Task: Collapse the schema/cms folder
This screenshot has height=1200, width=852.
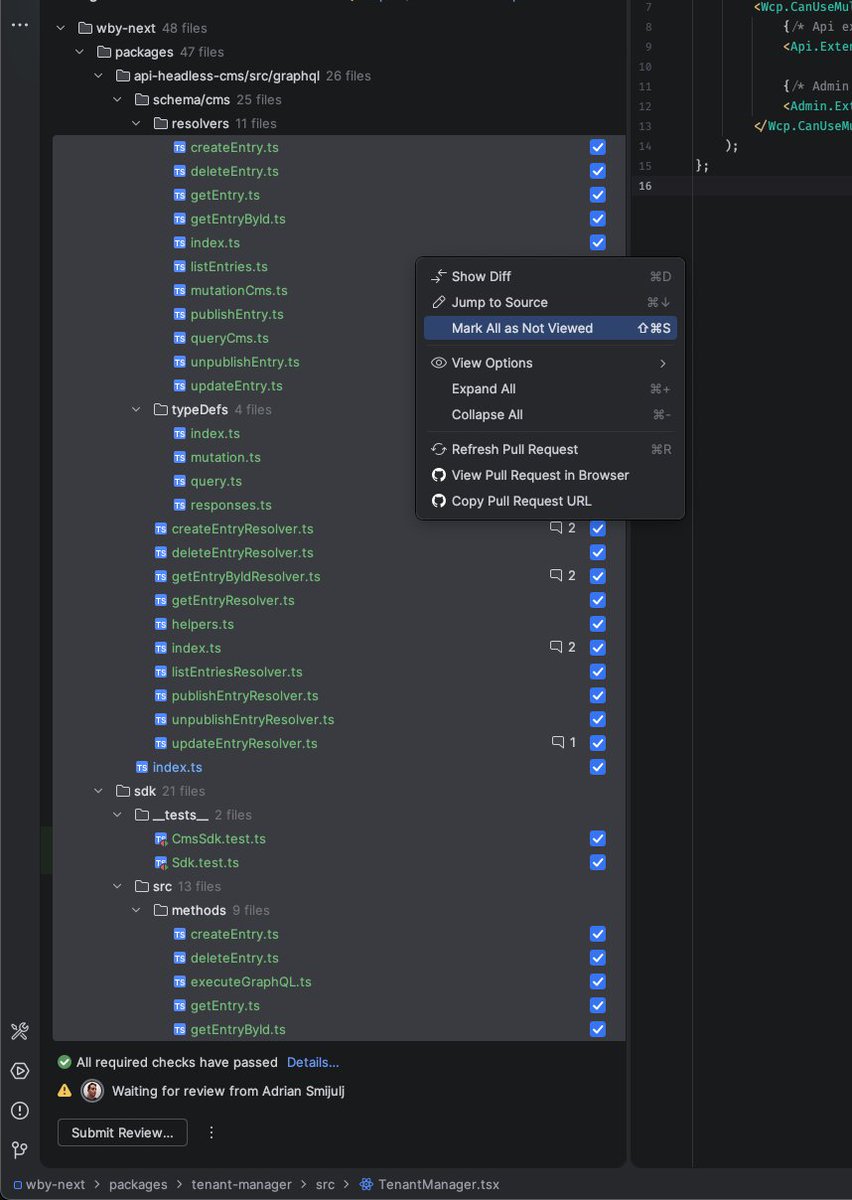Action: click(x=118, y=100)
